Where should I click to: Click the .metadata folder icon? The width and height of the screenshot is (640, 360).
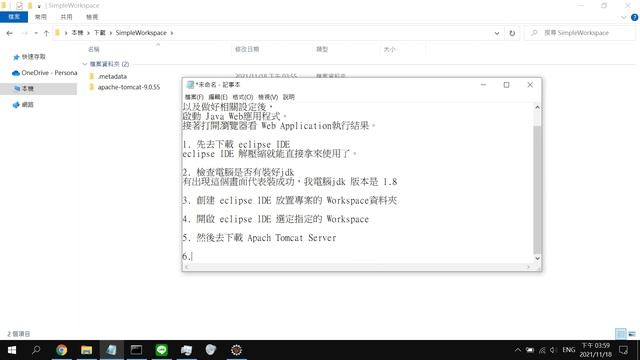(92, 76)
